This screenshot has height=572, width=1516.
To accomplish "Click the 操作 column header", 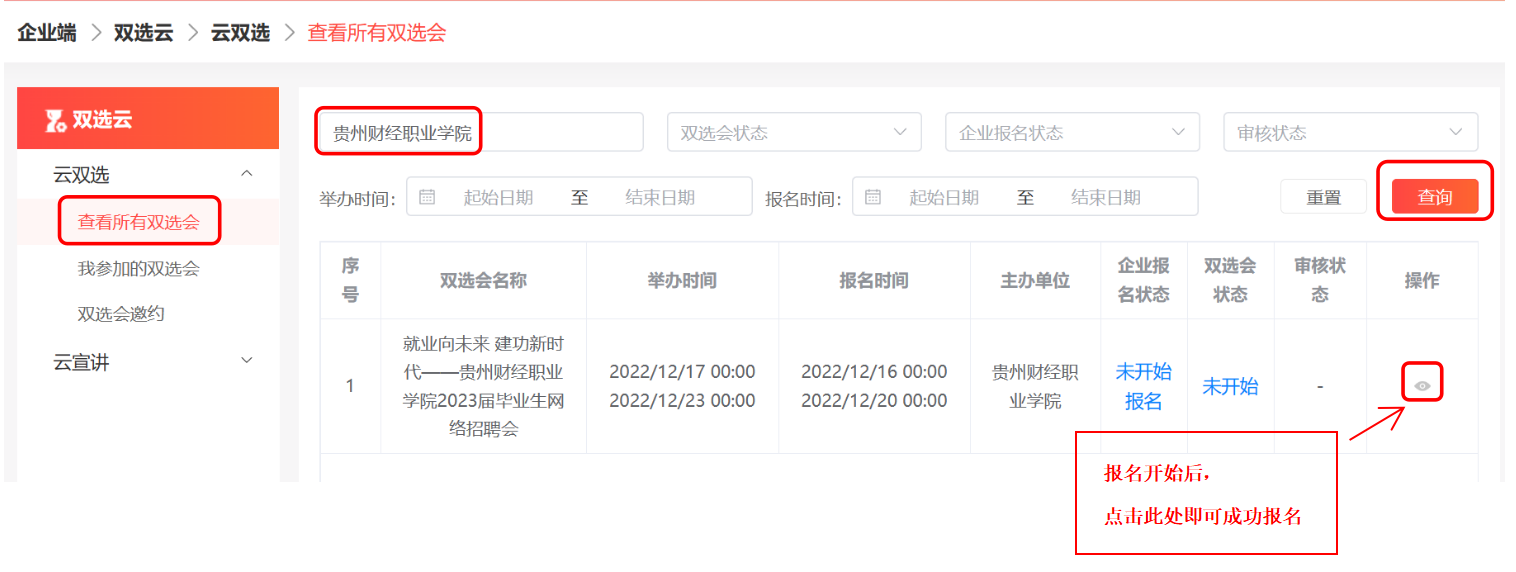I will (1421, 280).
